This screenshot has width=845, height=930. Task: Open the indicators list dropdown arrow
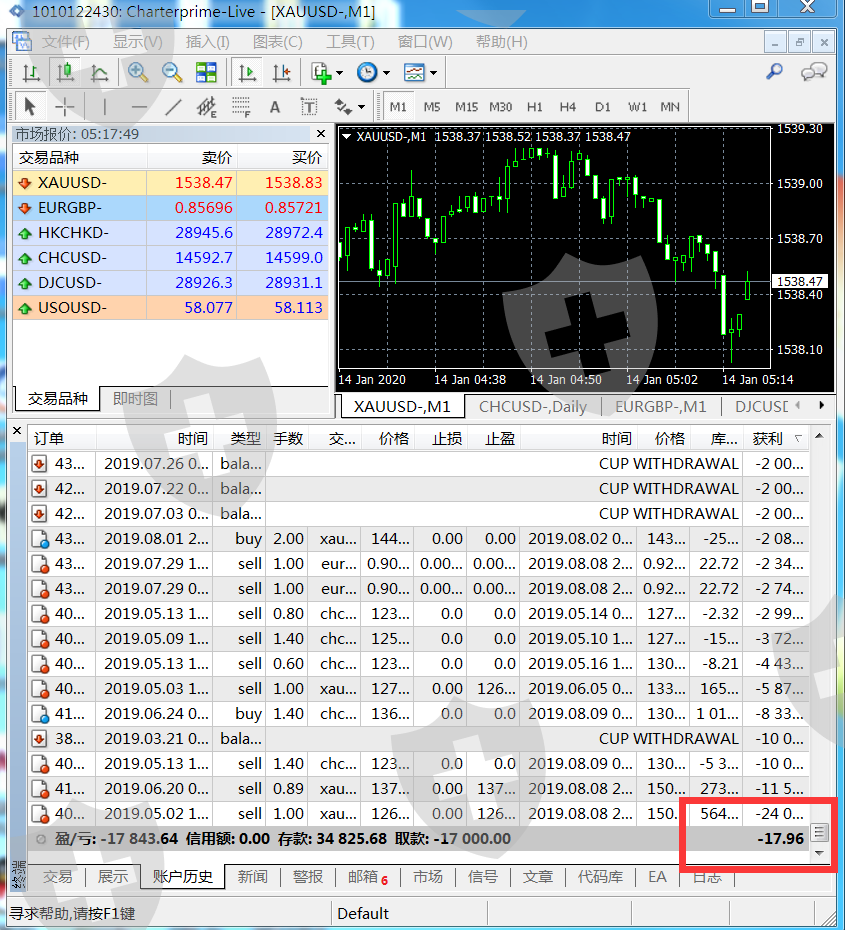click(339, 73)
